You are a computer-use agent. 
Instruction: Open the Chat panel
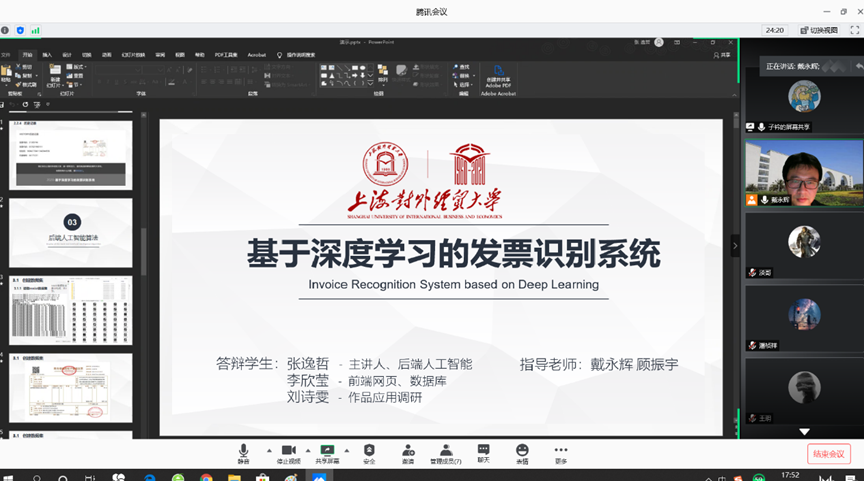click(484, 452)
